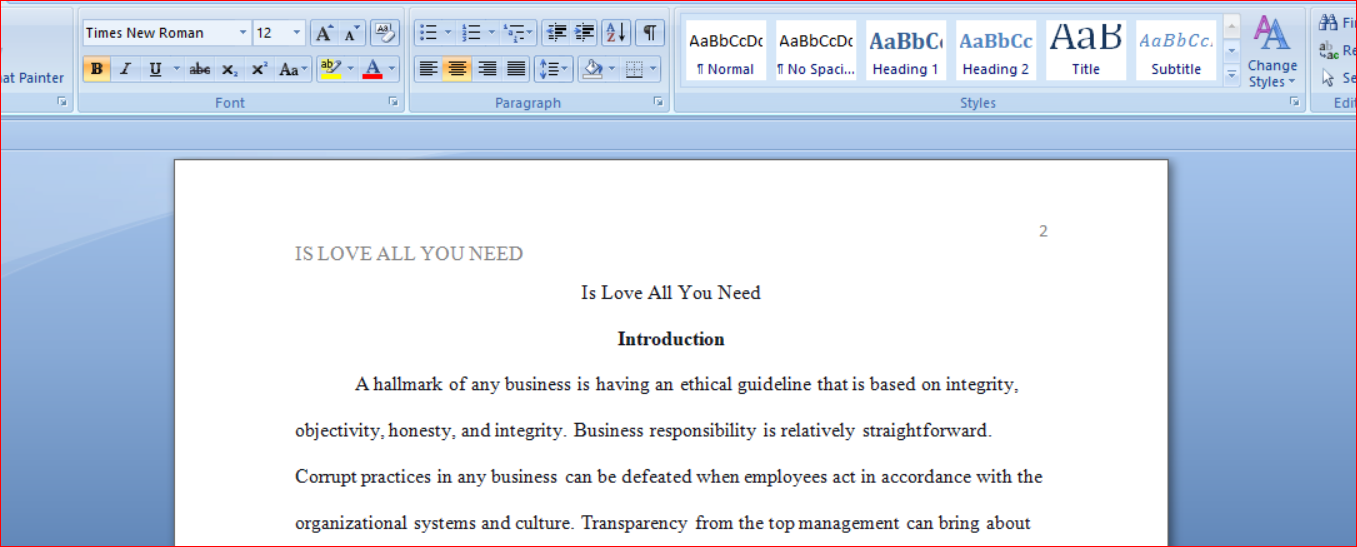Expand the Styles gallery with More arrow
1357x547 pixels.
(x=1232, y=73)
